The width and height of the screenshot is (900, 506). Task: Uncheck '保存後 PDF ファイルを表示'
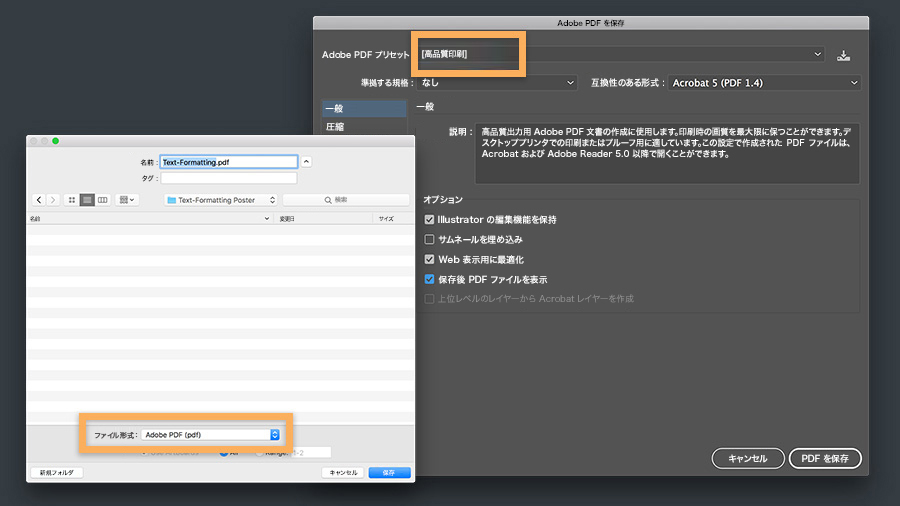pyautogui.click(x=429, y=279)
